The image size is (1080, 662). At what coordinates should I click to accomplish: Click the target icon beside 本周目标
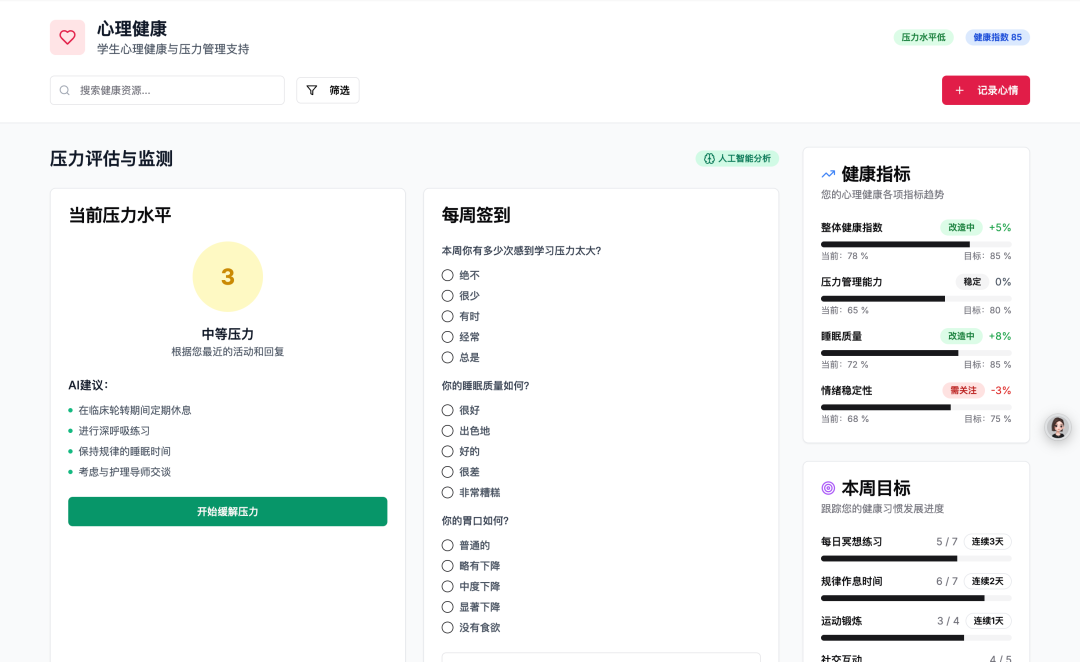pyautogui.click(x=828, y=488)
